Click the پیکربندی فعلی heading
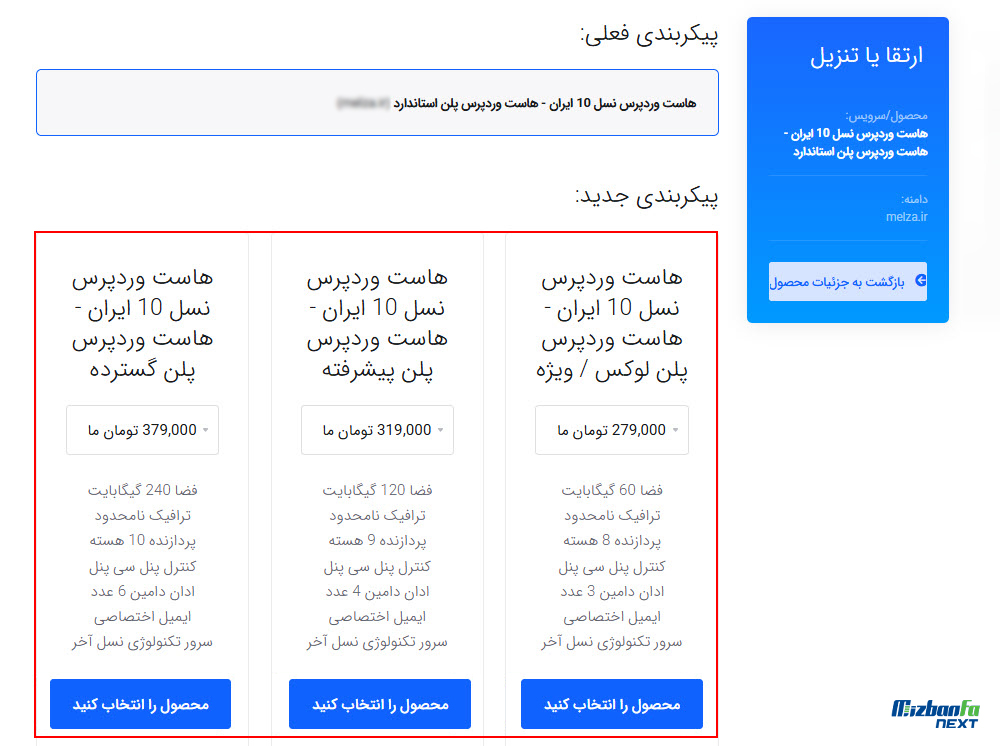Screen dimensions: 1000x746 649,34
